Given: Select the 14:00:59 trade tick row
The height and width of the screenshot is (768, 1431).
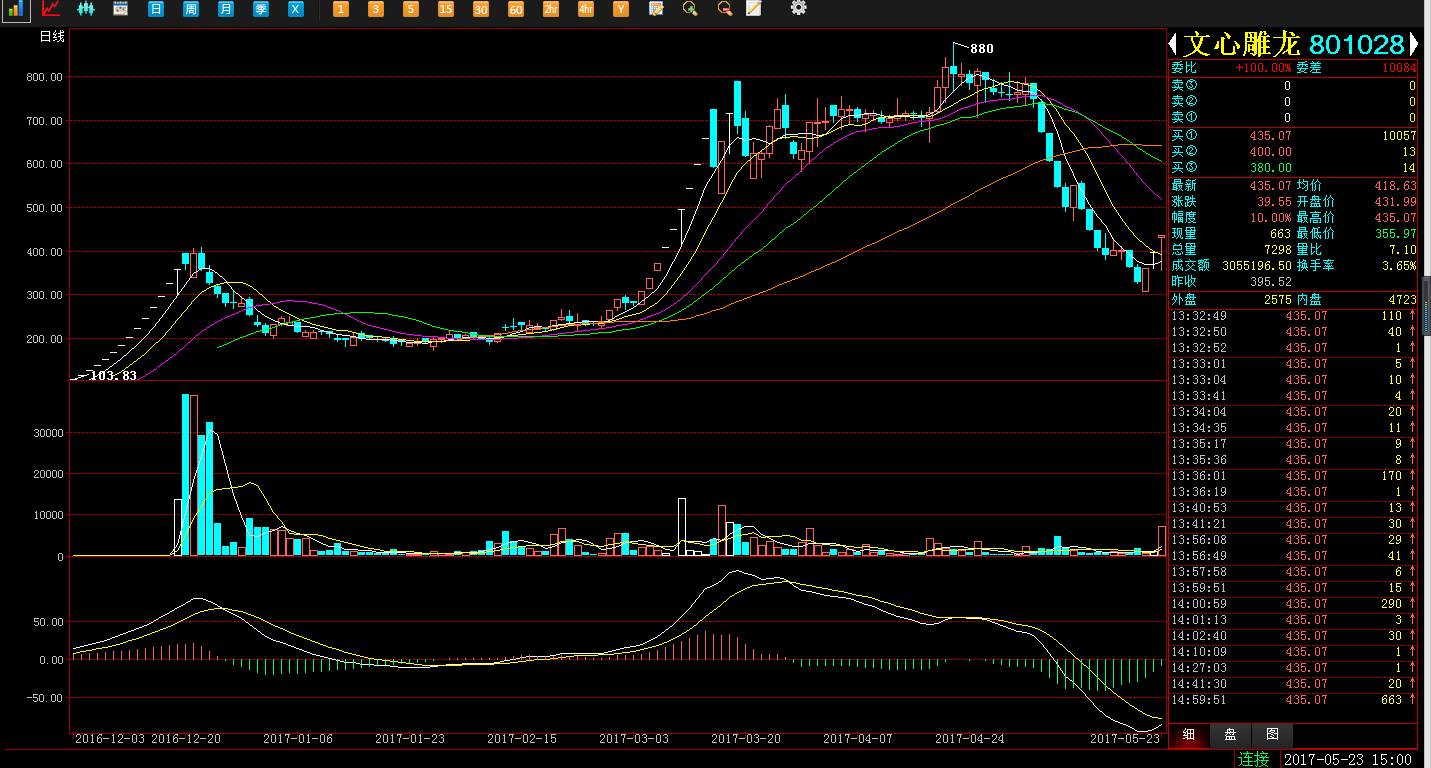Looking at the screenshot, I should (x=1293, y=603).
